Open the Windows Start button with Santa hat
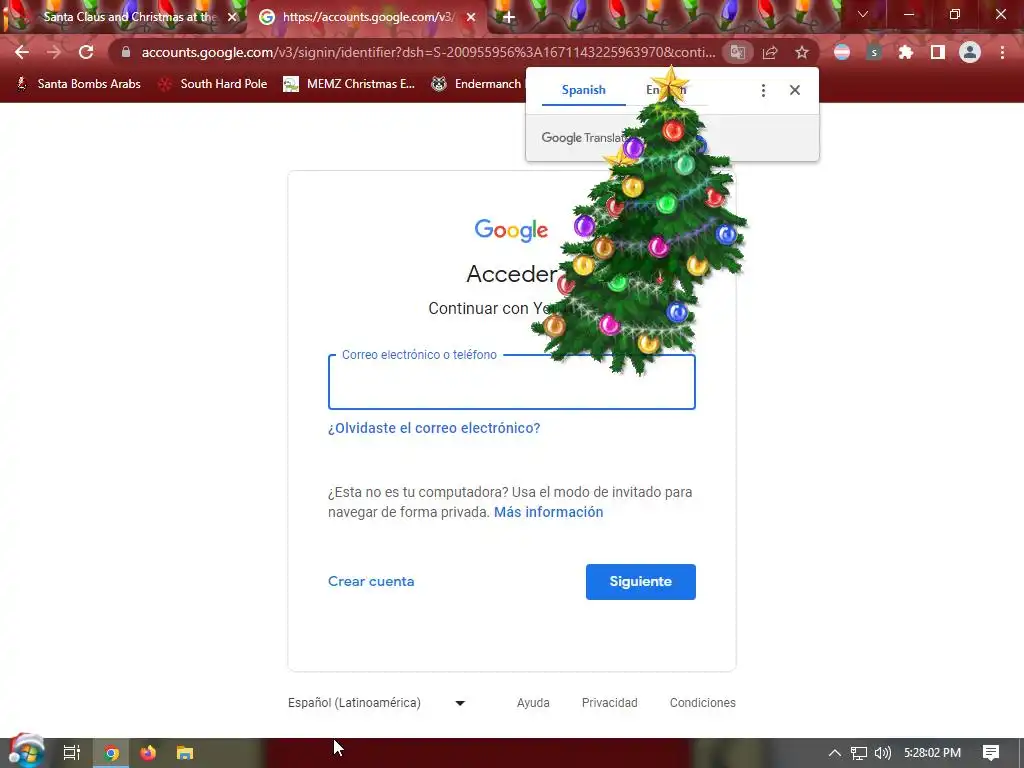The image size is (1024, 768). [x=26, y=752]
